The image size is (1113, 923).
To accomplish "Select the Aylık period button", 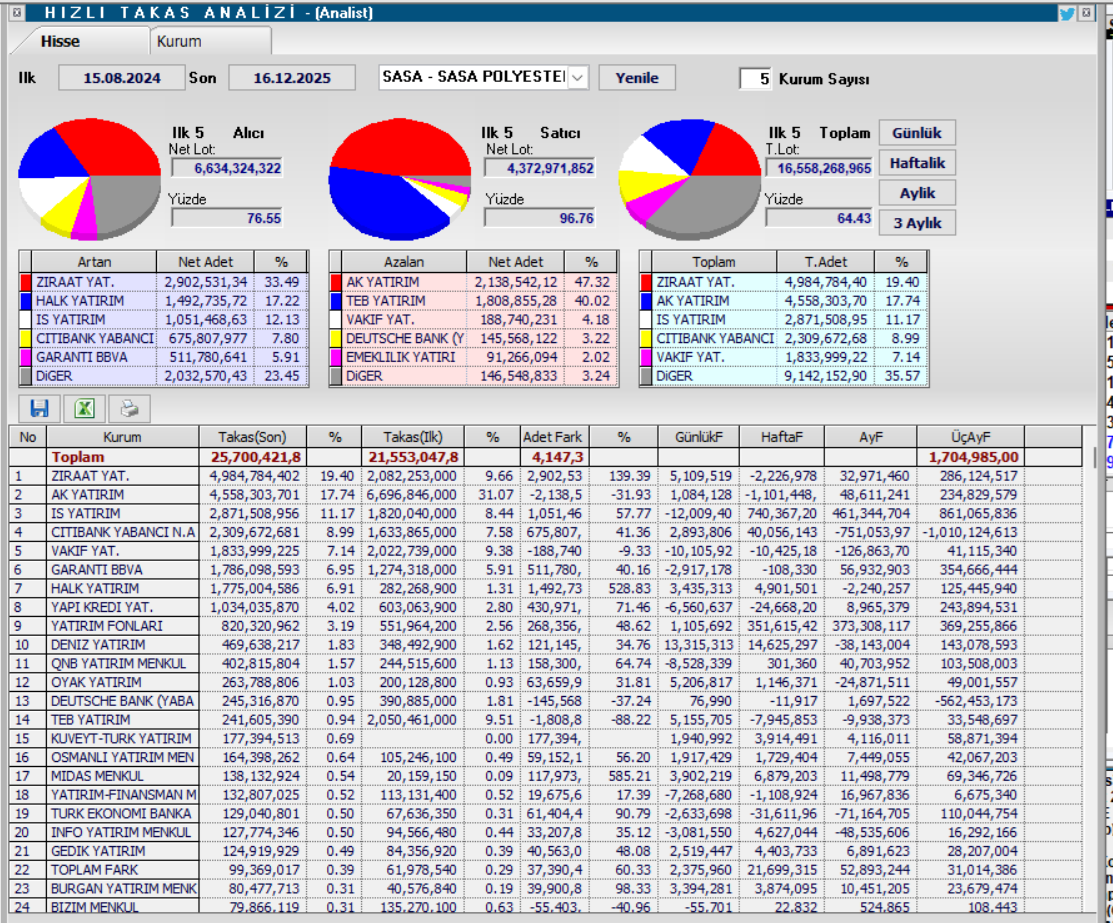I will pyautogui.click(x=916, y=193).
